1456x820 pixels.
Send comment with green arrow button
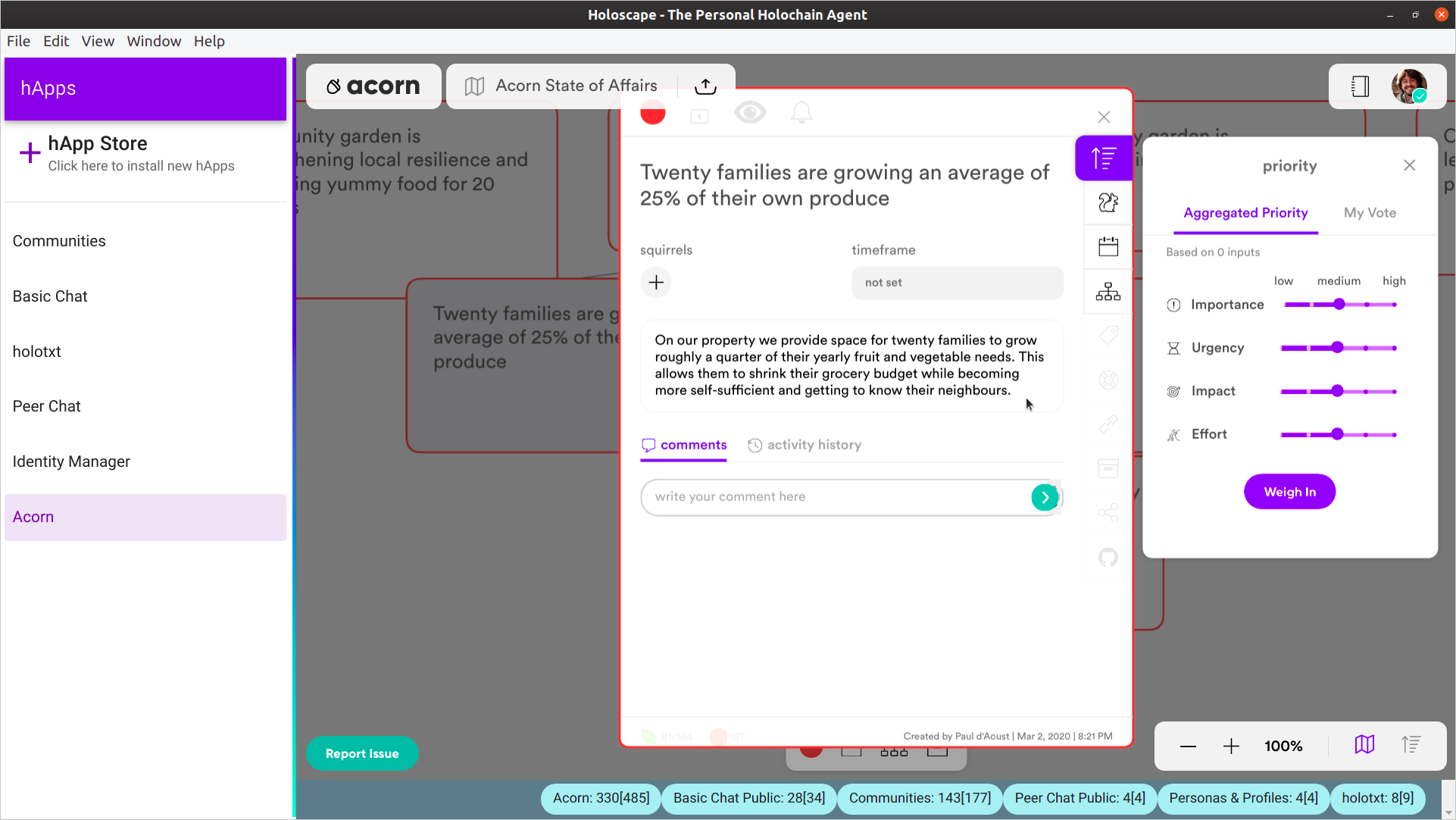1045,497
